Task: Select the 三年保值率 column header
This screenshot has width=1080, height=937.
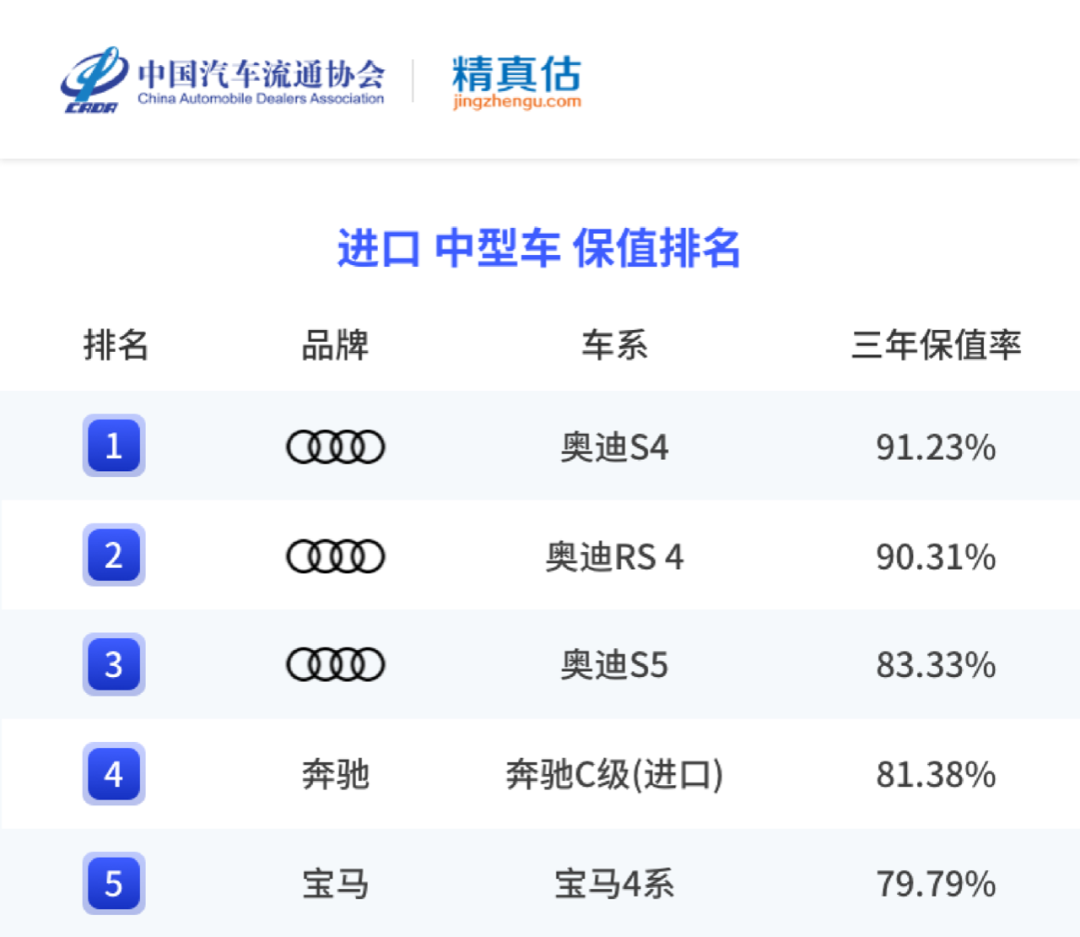Action: pos(936,345)
